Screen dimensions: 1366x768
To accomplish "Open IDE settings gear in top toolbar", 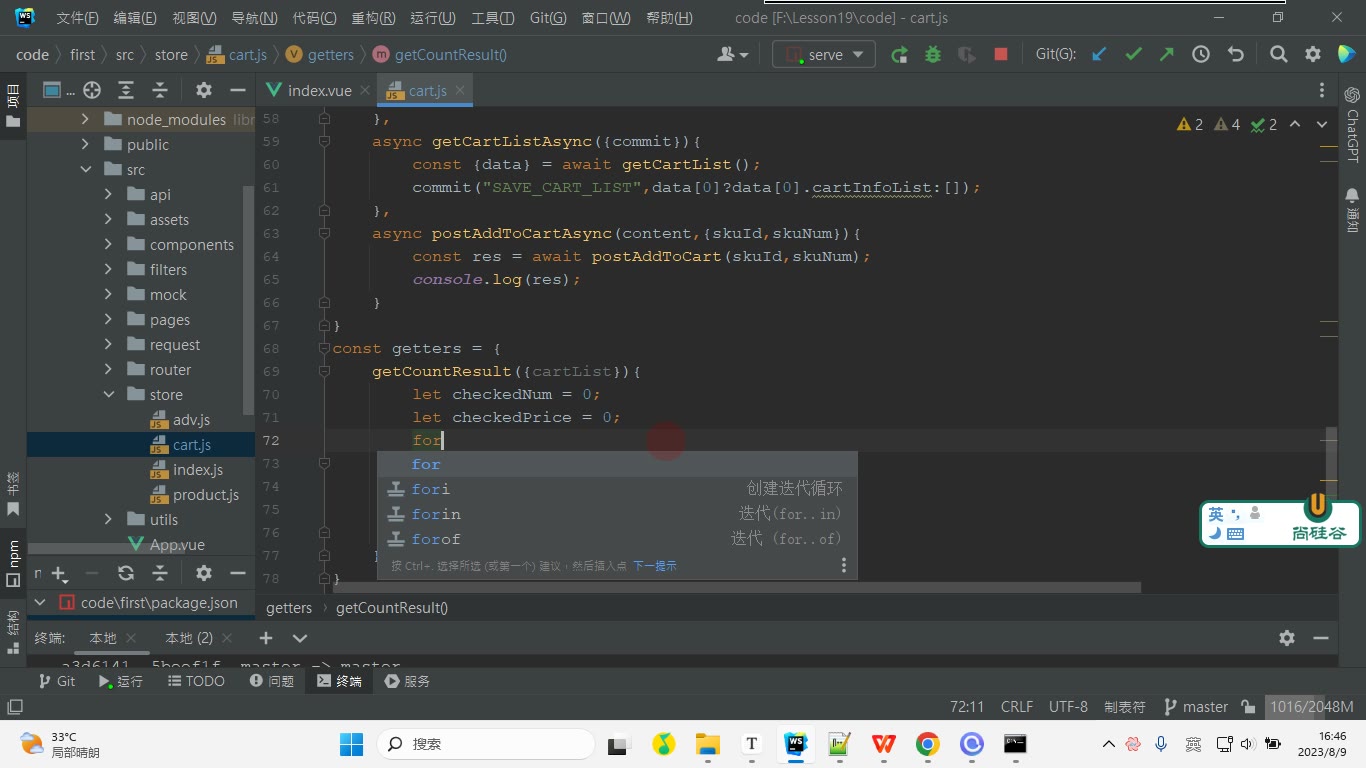I will click(1313, 55).
